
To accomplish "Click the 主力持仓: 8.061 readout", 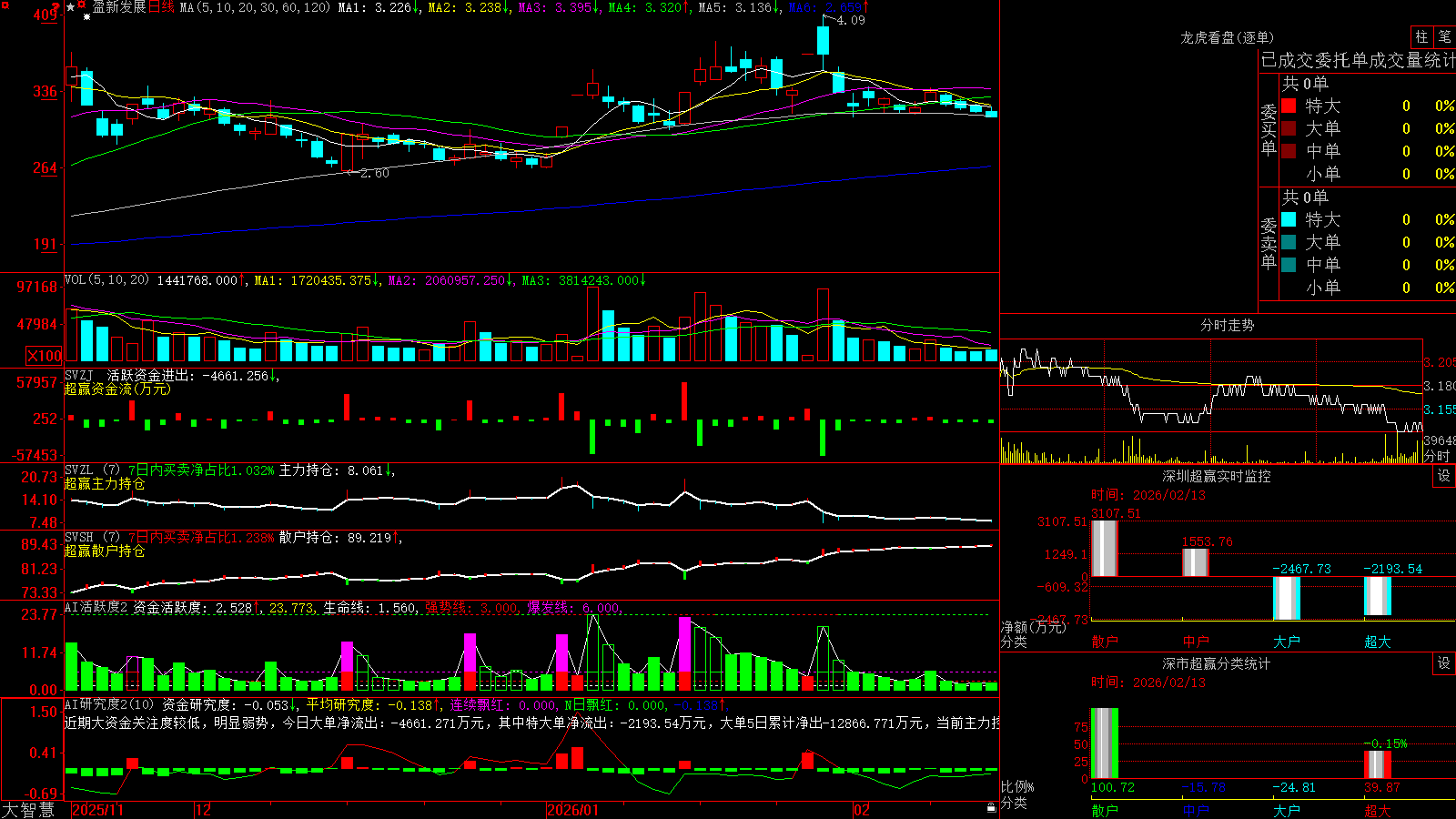I will tap(337, 470).
